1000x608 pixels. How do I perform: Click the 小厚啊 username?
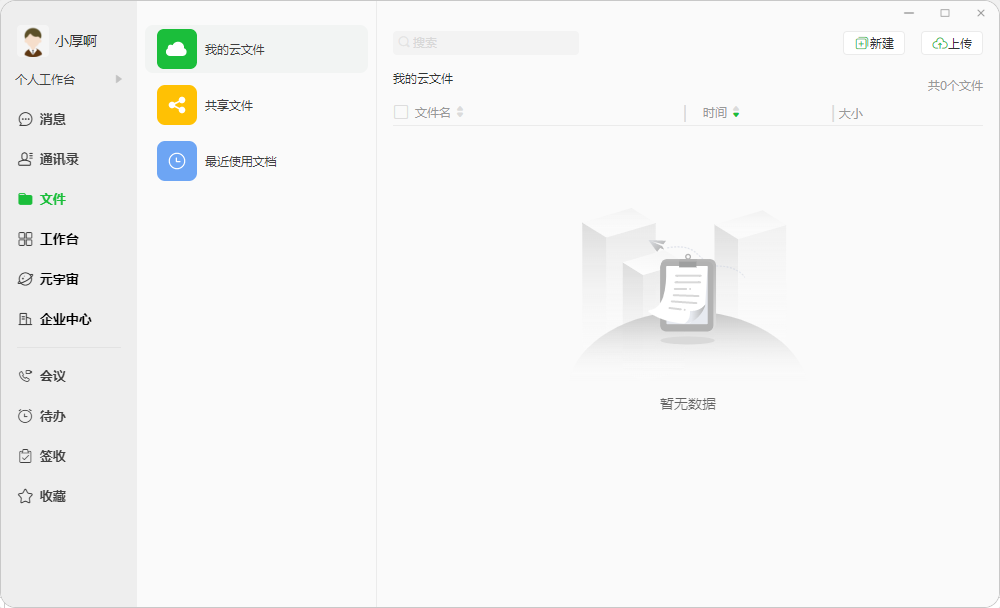[76, 41]
